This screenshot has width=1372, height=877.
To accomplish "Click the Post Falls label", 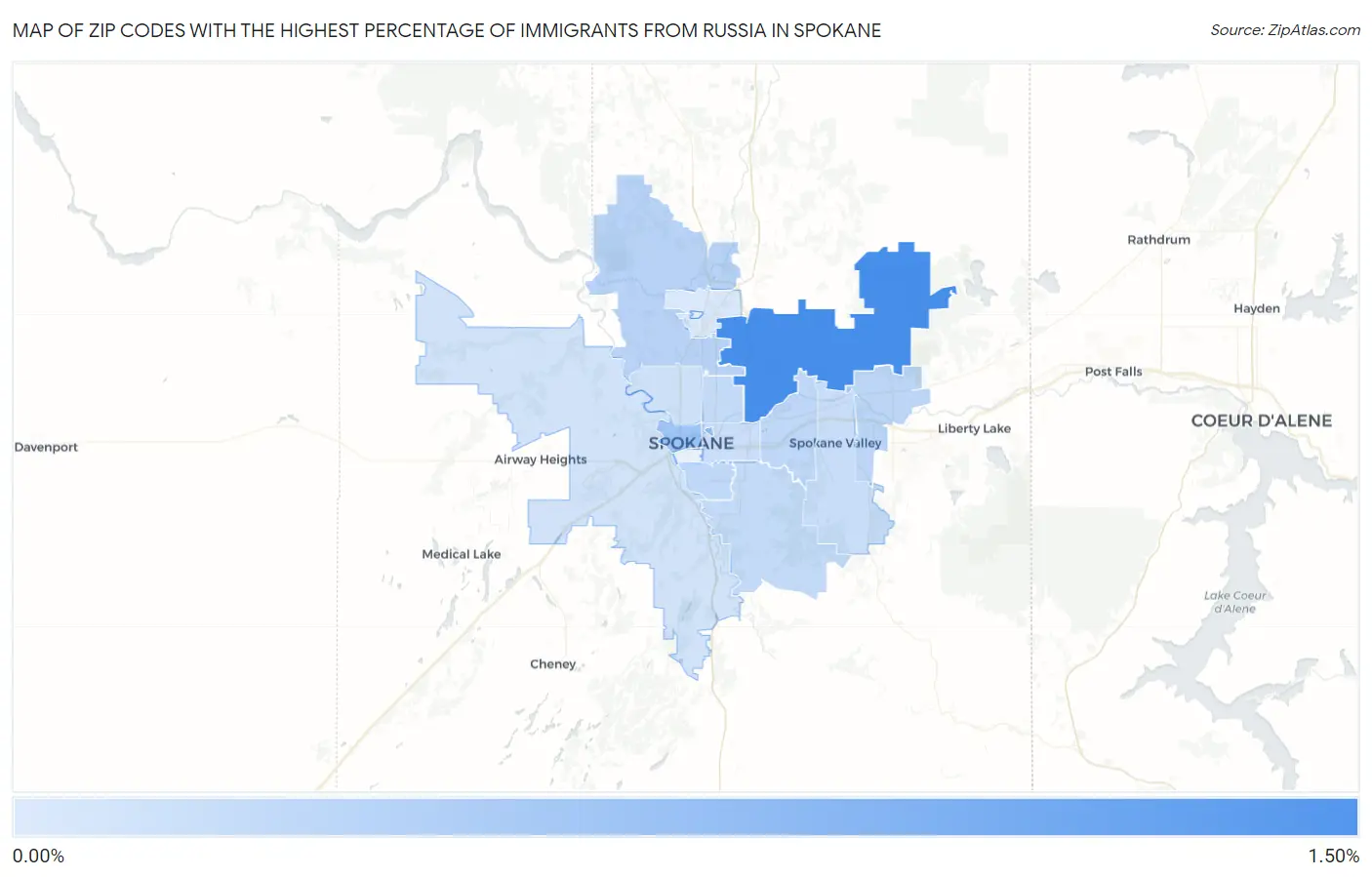I will 1113,372.
